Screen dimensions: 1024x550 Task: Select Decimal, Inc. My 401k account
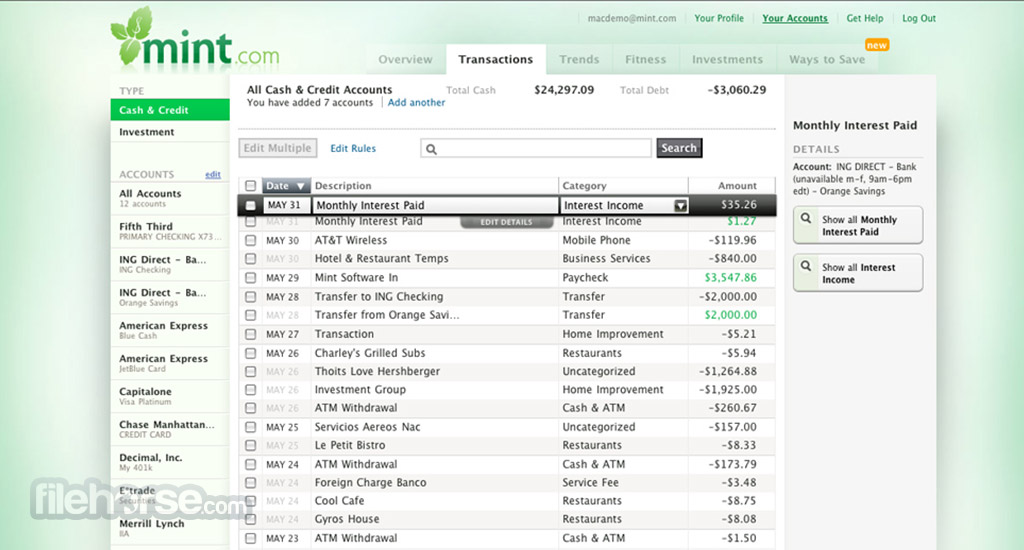[170, 462]
